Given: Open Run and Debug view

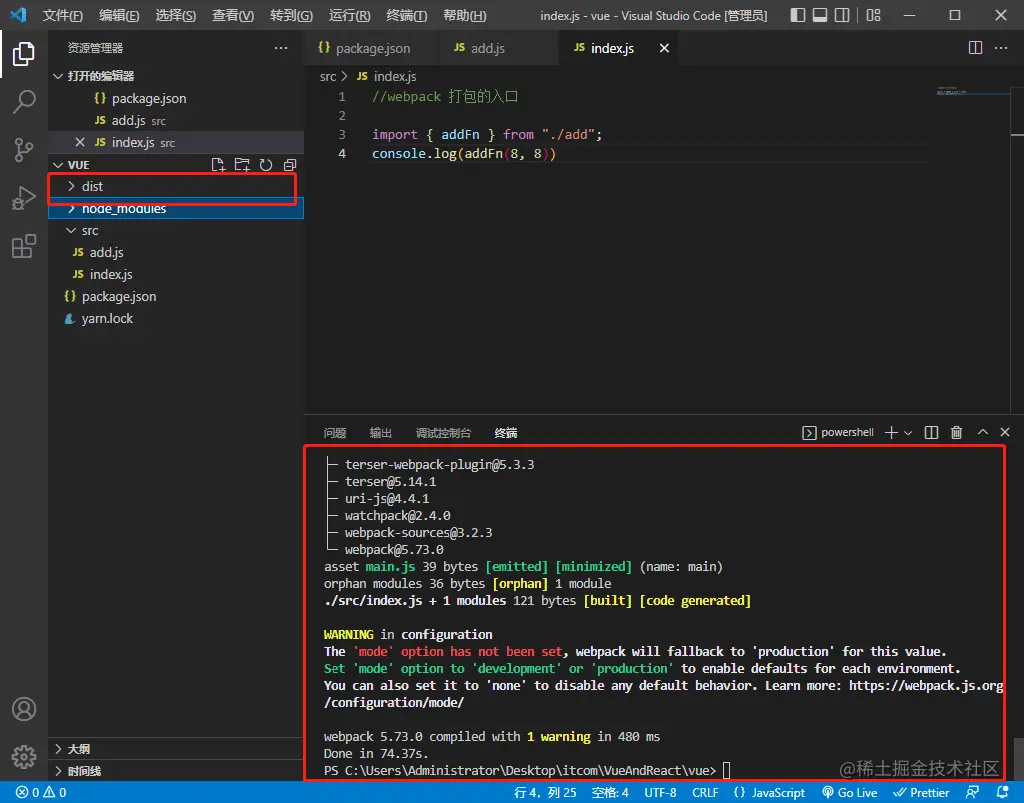Looking at the screenshot, I should [24, 198].
